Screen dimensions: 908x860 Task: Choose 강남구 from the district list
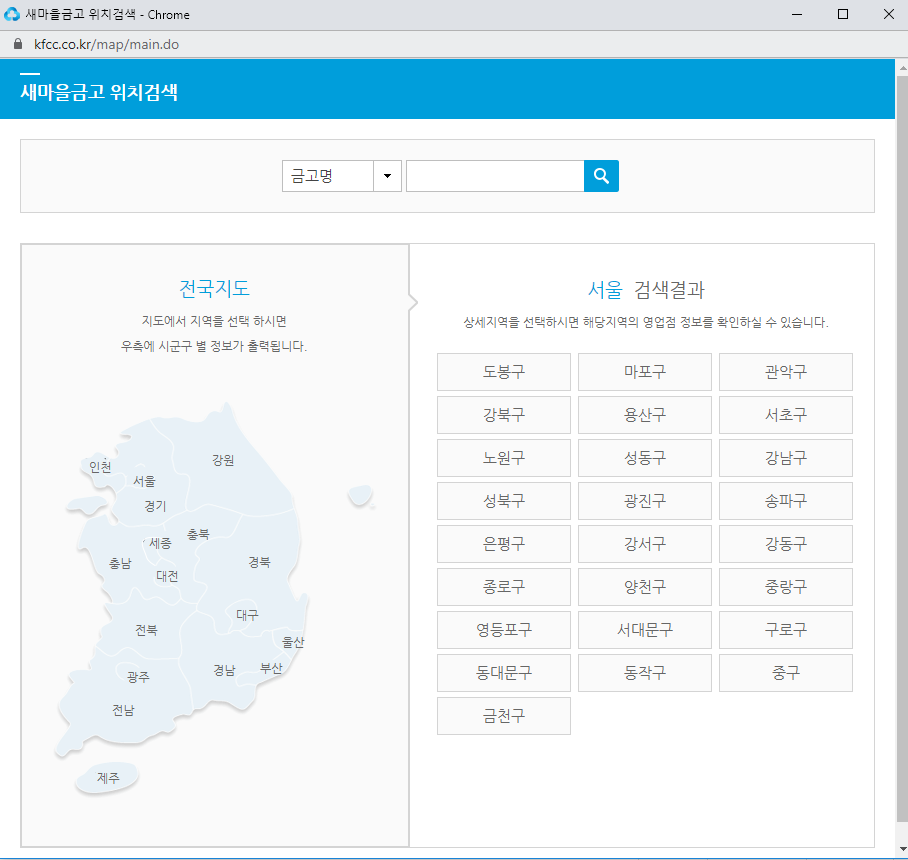tap(786, 458)
